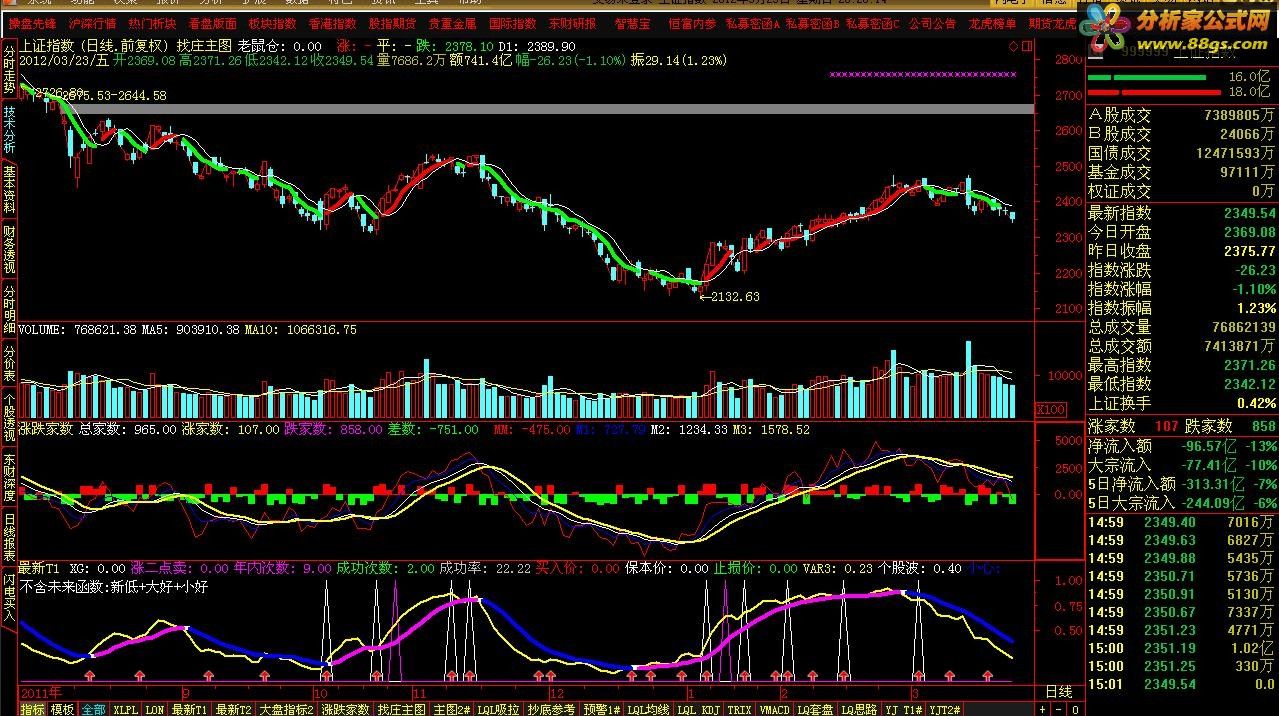This screenshot has height=716, width=1279.
Task: Apply 主图2# indicator tab
Action: 452,709
